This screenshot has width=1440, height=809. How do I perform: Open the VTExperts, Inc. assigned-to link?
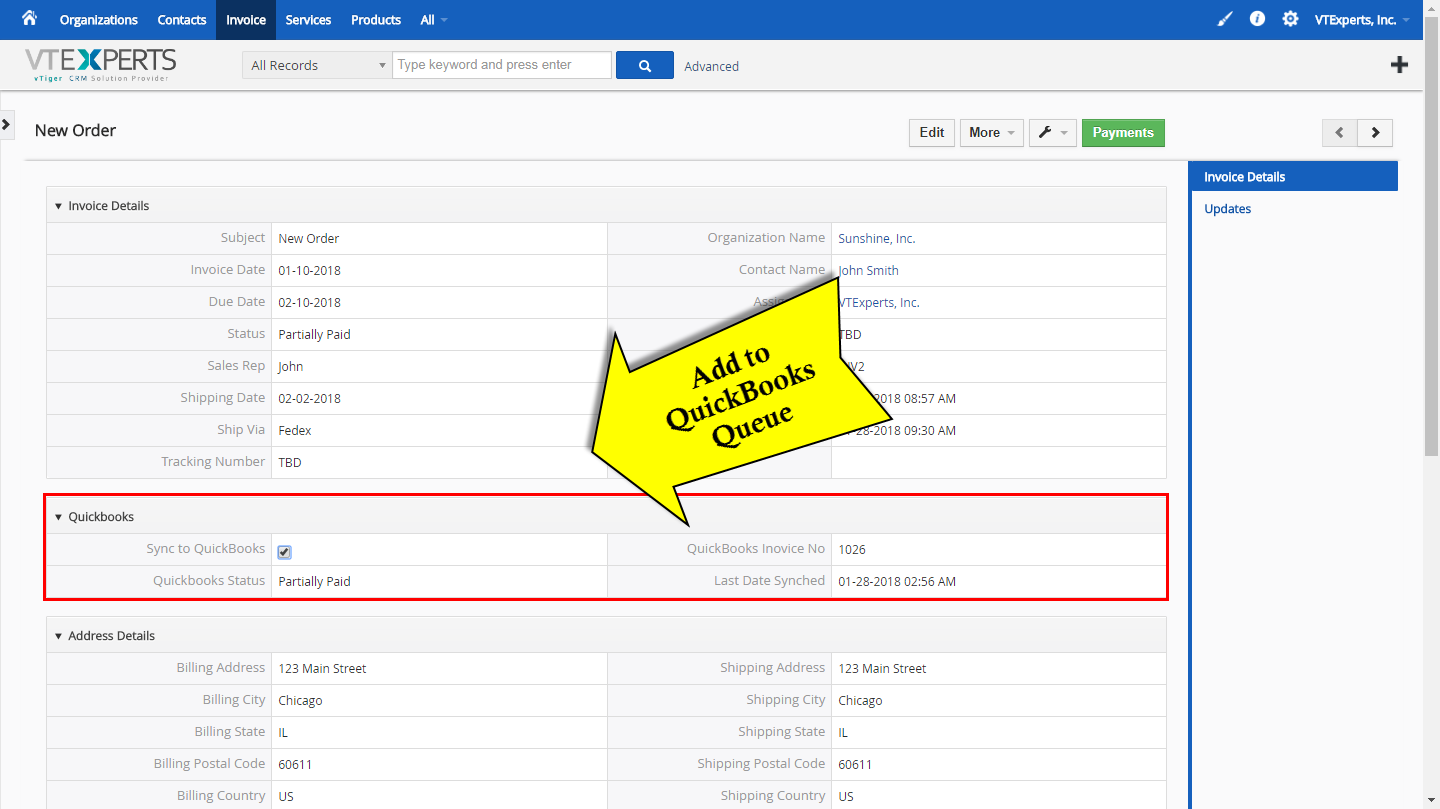[x=879, y=302]
